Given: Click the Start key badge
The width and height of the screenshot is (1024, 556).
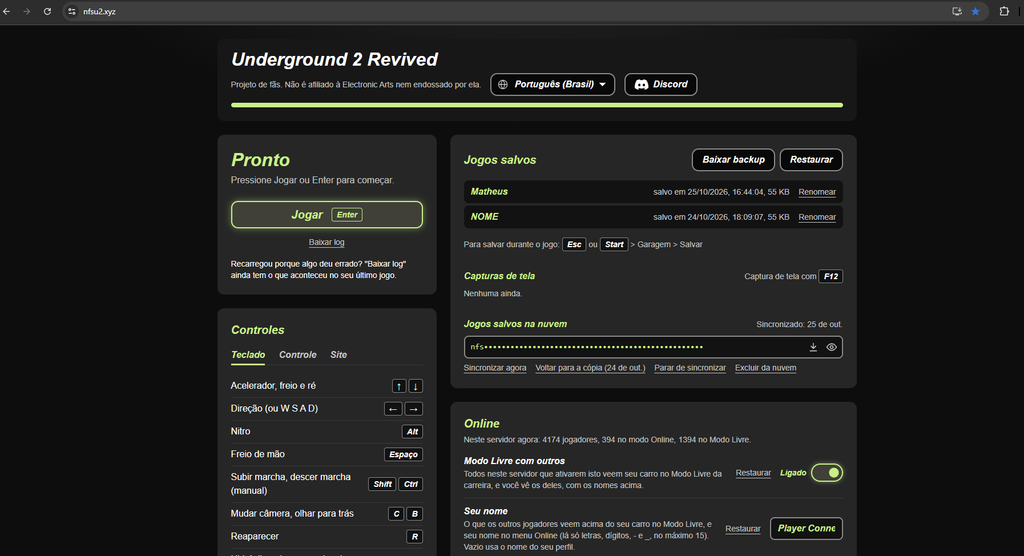Looking at the screenshot, I should (x=614, y=244).
